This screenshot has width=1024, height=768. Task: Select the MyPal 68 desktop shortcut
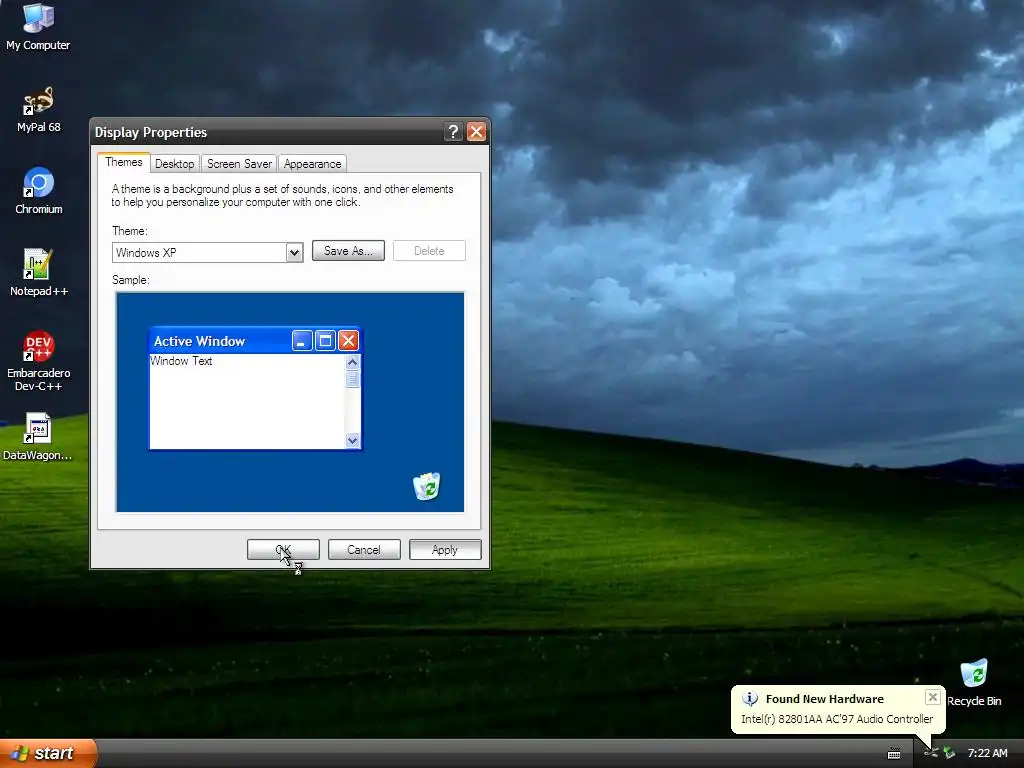click(38, 109)
